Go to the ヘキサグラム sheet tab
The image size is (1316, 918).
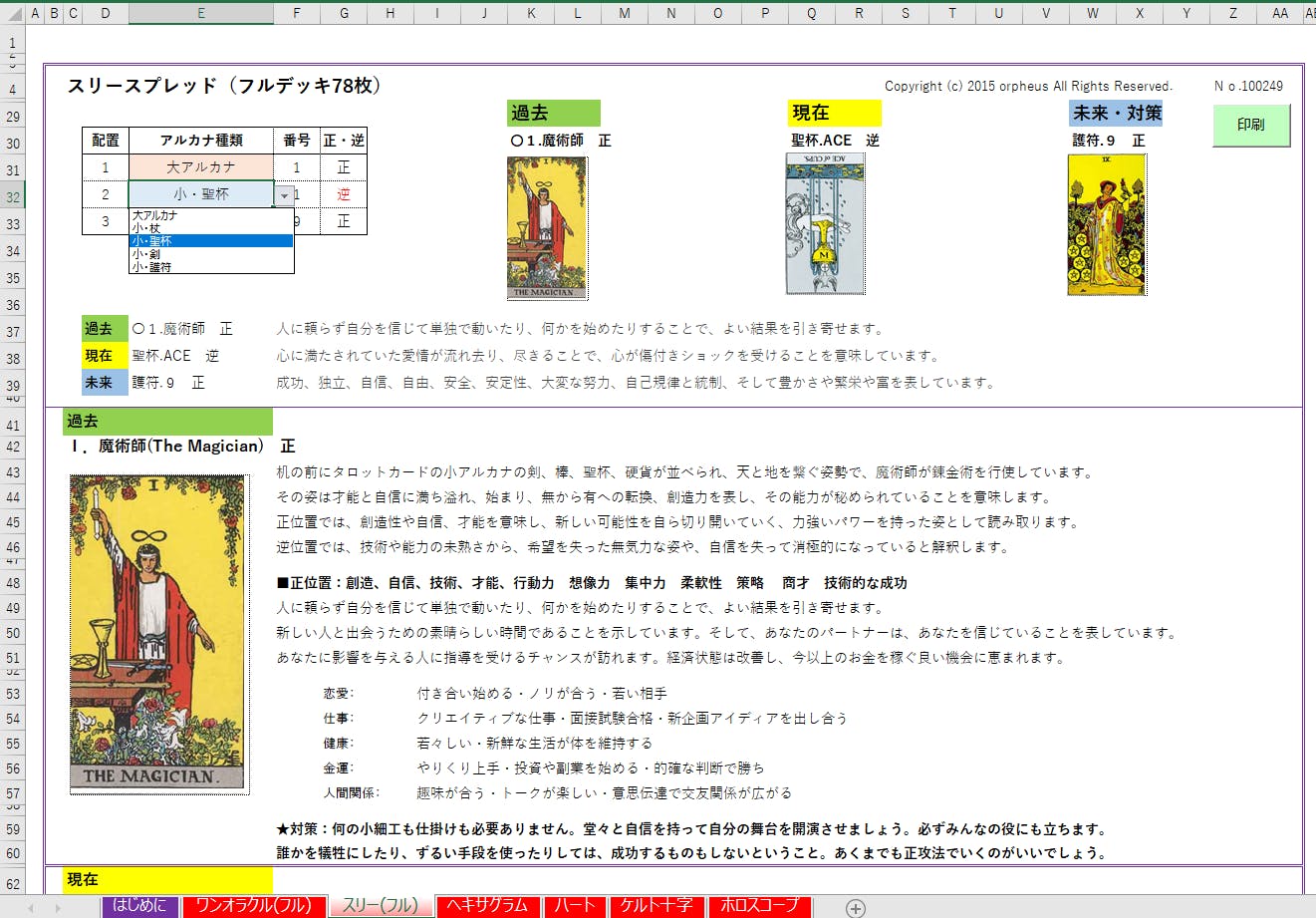click(x=487, y=905)
